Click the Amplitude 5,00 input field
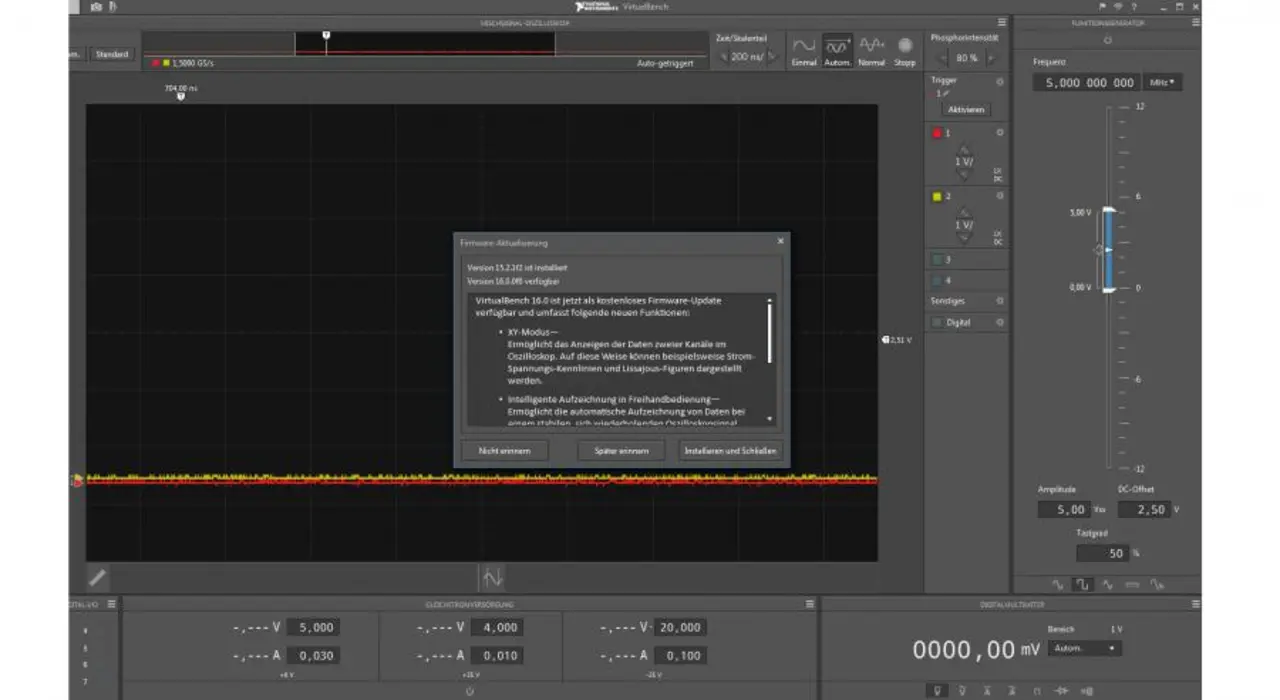This screenshot has width=1280, height=700. (1064, 509)
